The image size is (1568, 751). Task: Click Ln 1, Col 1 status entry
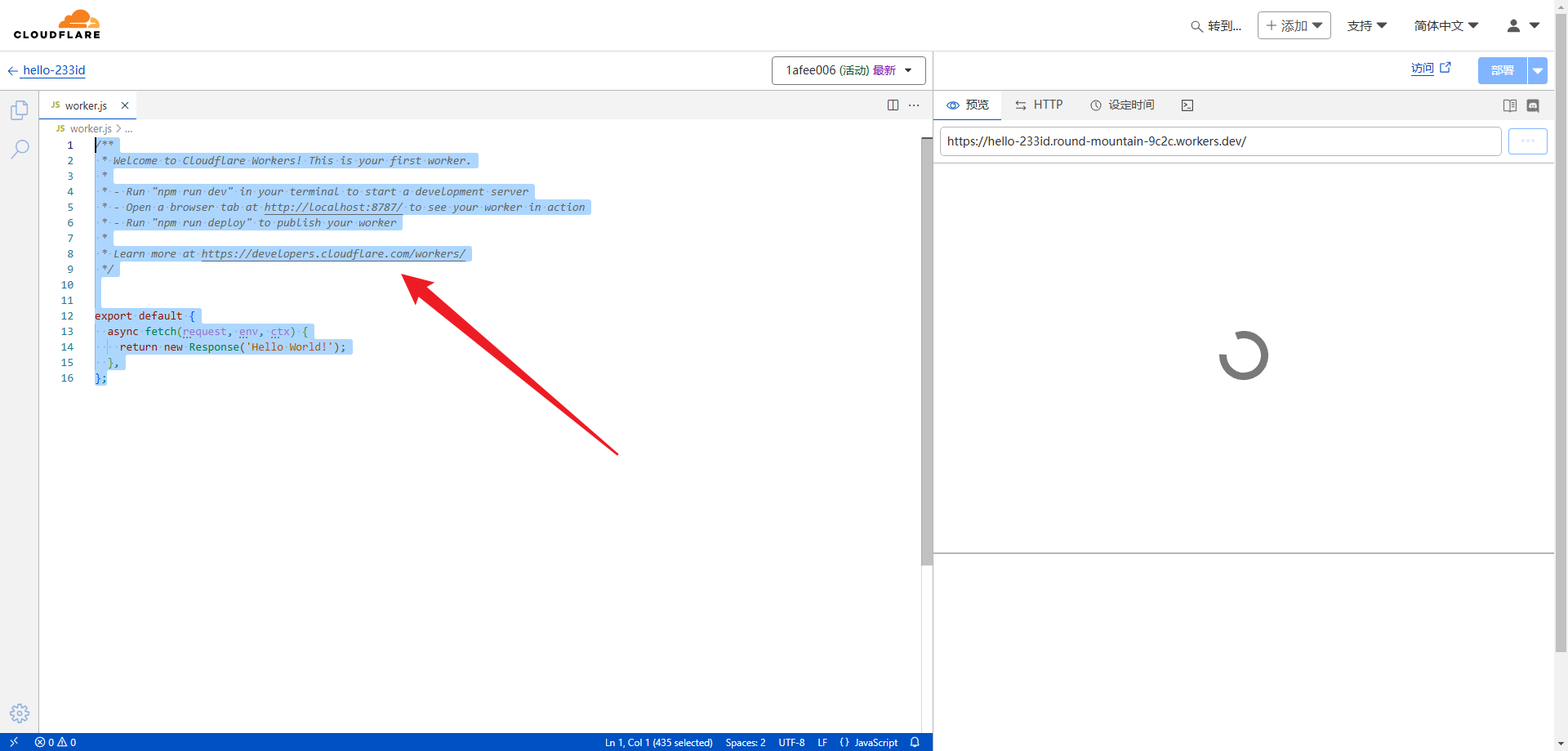pyautogui.click(x=658, y=742)
